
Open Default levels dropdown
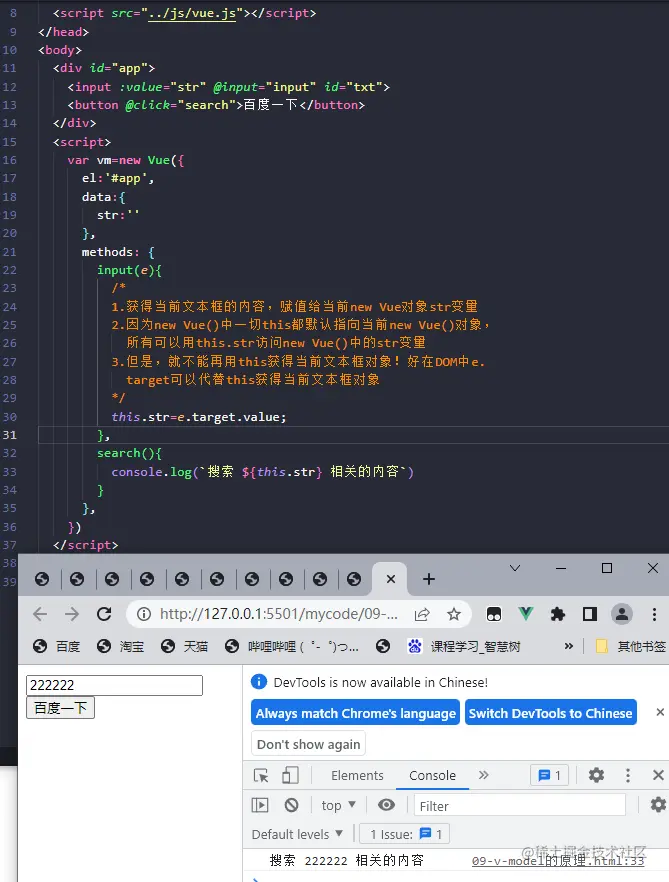click(297, 834)
